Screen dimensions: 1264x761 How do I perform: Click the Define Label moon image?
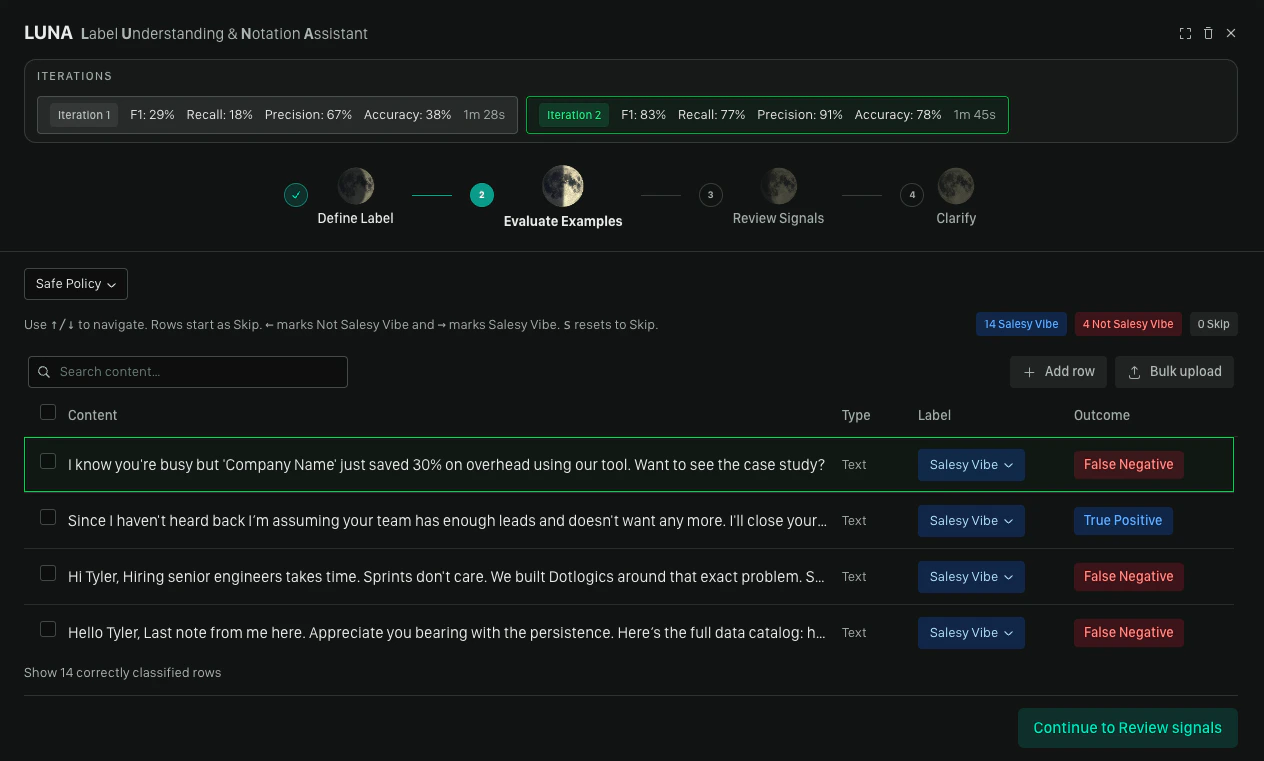tap(355, 186)
